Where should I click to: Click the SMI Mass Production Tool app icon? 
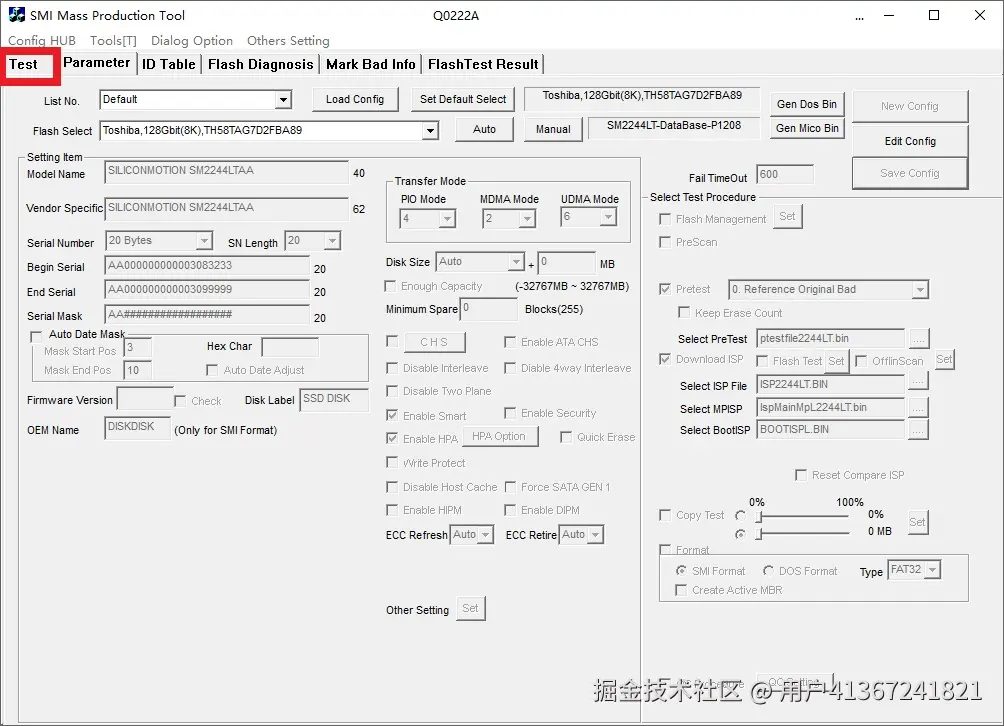coord(17,15)
